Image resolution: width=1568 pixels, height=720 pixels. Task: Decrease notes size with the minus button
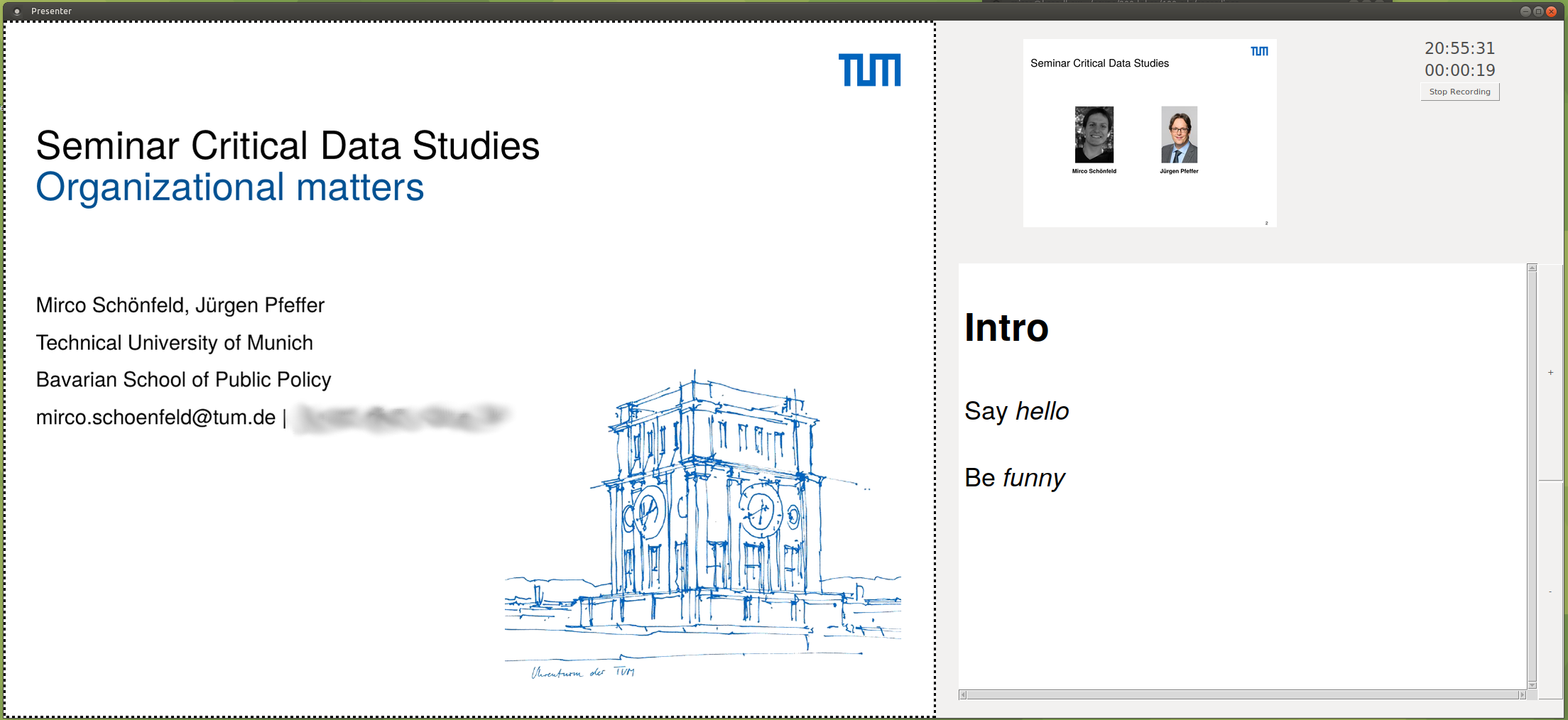pyautogui.click(x=1550, y=591)
